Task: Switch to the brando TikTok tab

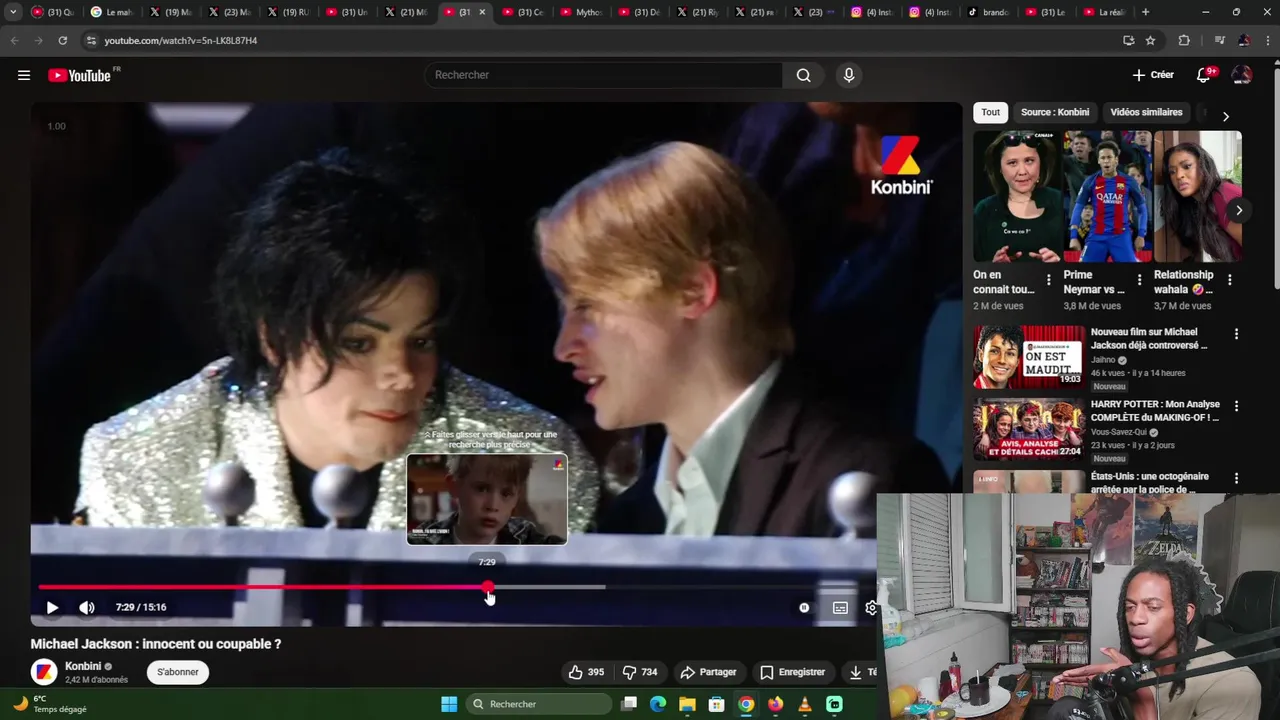Action: [989, 12]
